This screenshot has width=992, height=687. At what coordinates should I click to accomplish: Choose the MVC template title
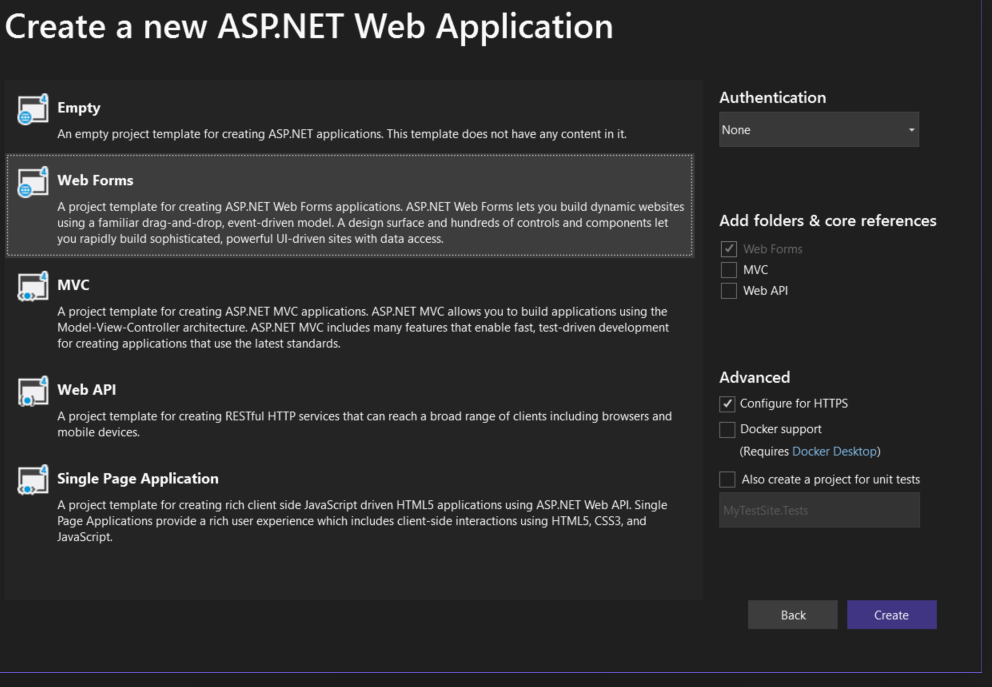[x=73, y=285]
